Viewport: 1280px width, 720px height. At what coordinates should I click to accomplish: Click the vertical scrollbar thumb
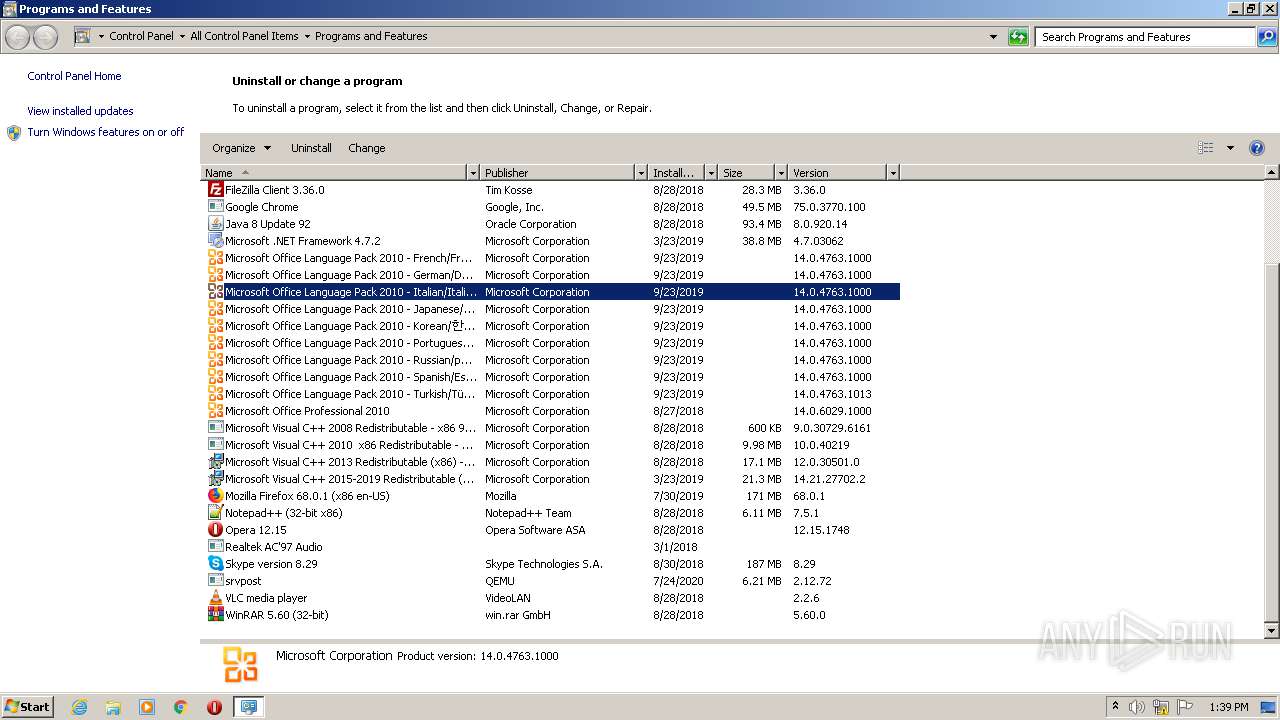1272,440
